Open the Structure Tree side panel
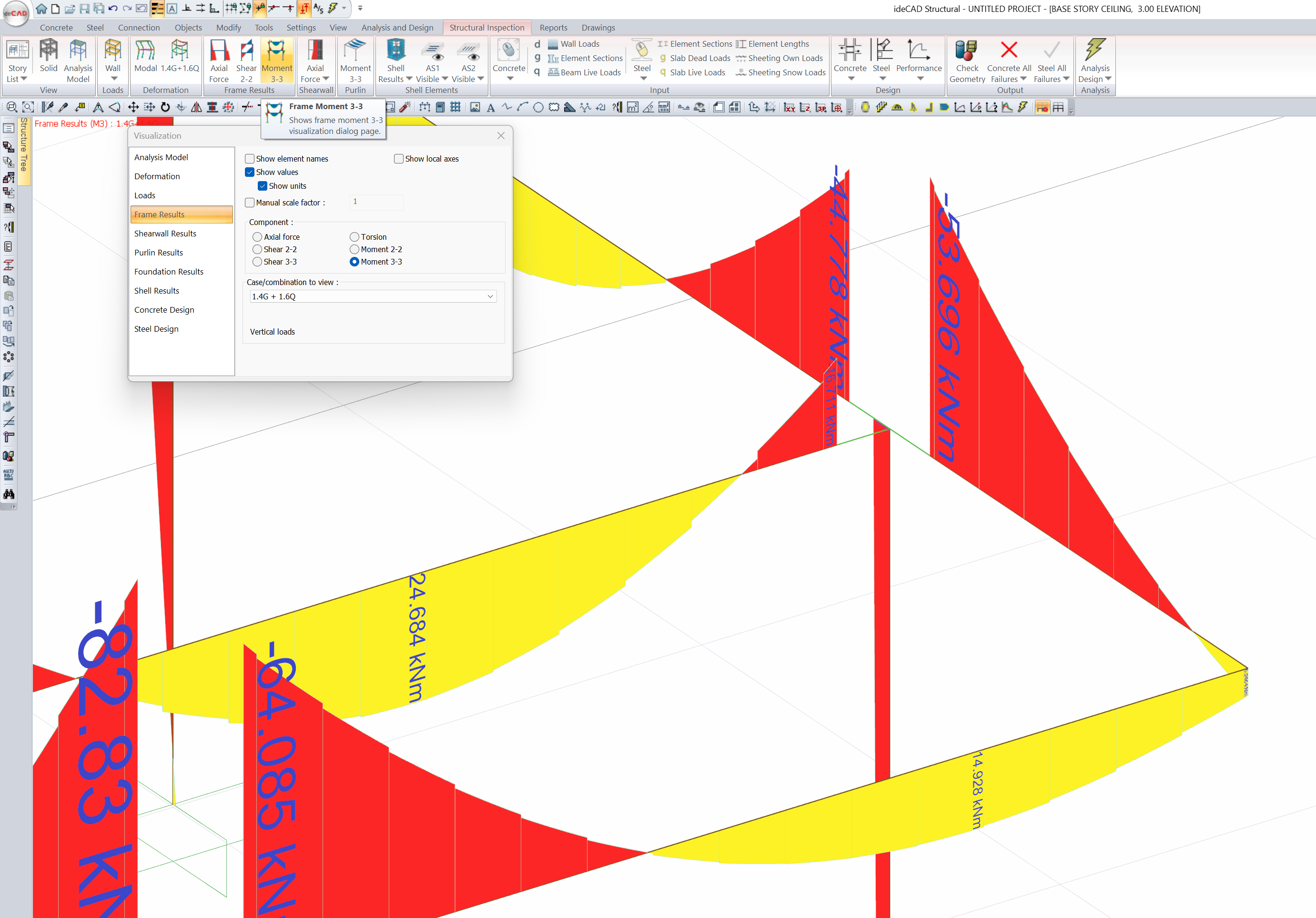The width and height of the screenshot is (1316, 918). point(23,146)
